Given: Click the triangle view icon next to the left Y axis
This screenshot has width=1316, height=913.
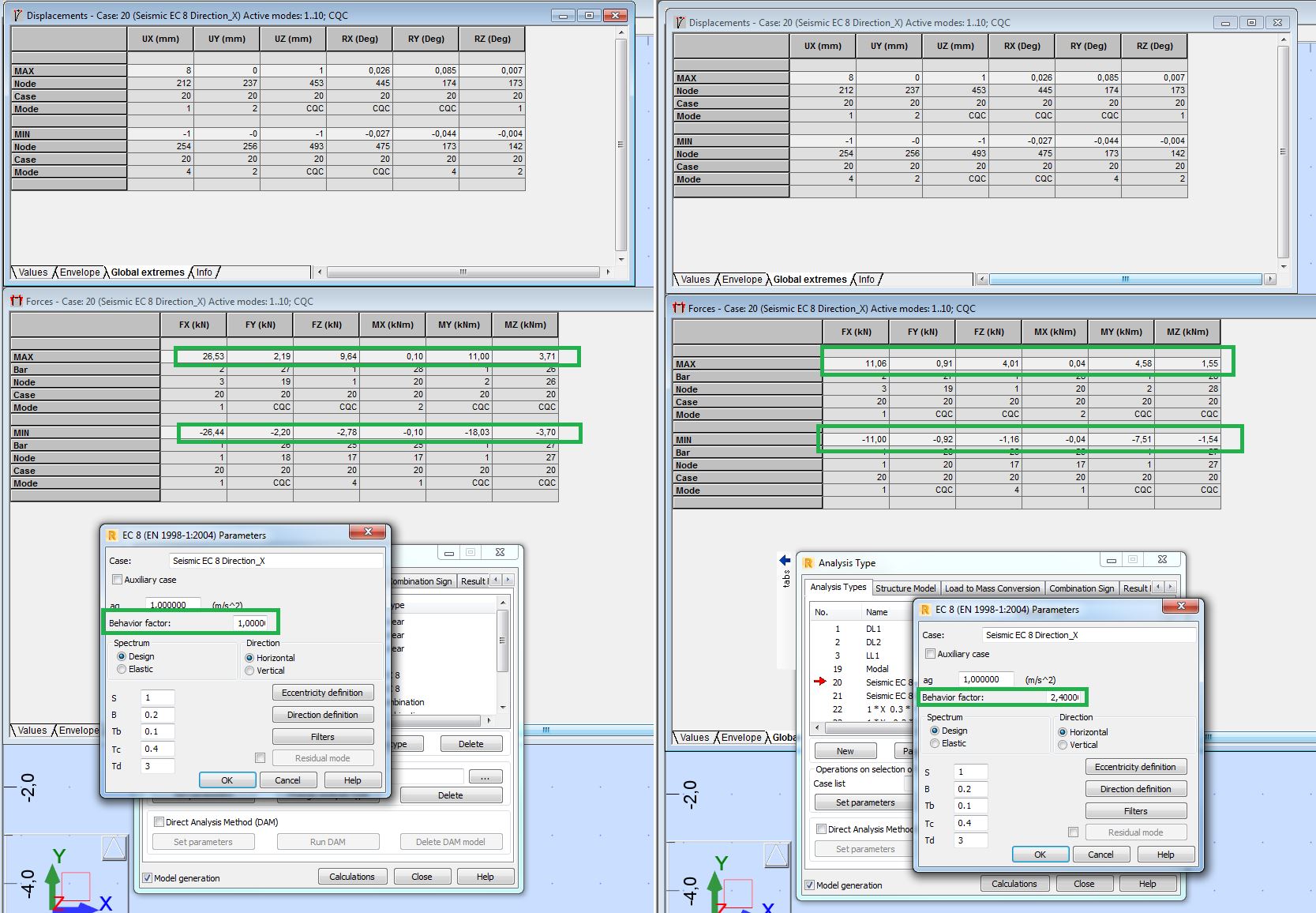Looking at the screenshot, I should pyautogui.click(x=114, y=848).
